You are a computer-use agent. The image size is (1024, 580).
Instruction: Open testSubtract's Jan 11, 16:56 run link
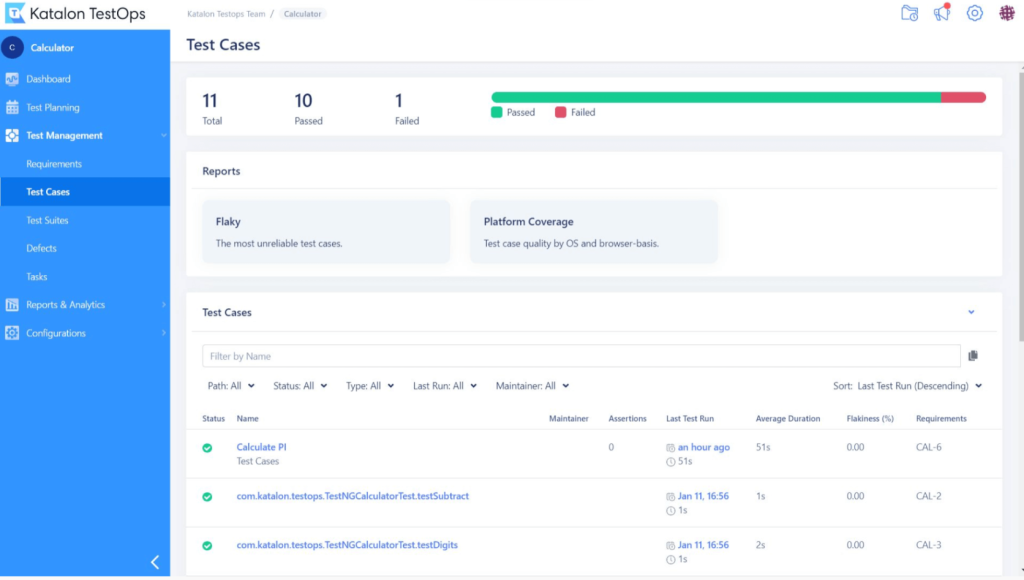(703, 496)
